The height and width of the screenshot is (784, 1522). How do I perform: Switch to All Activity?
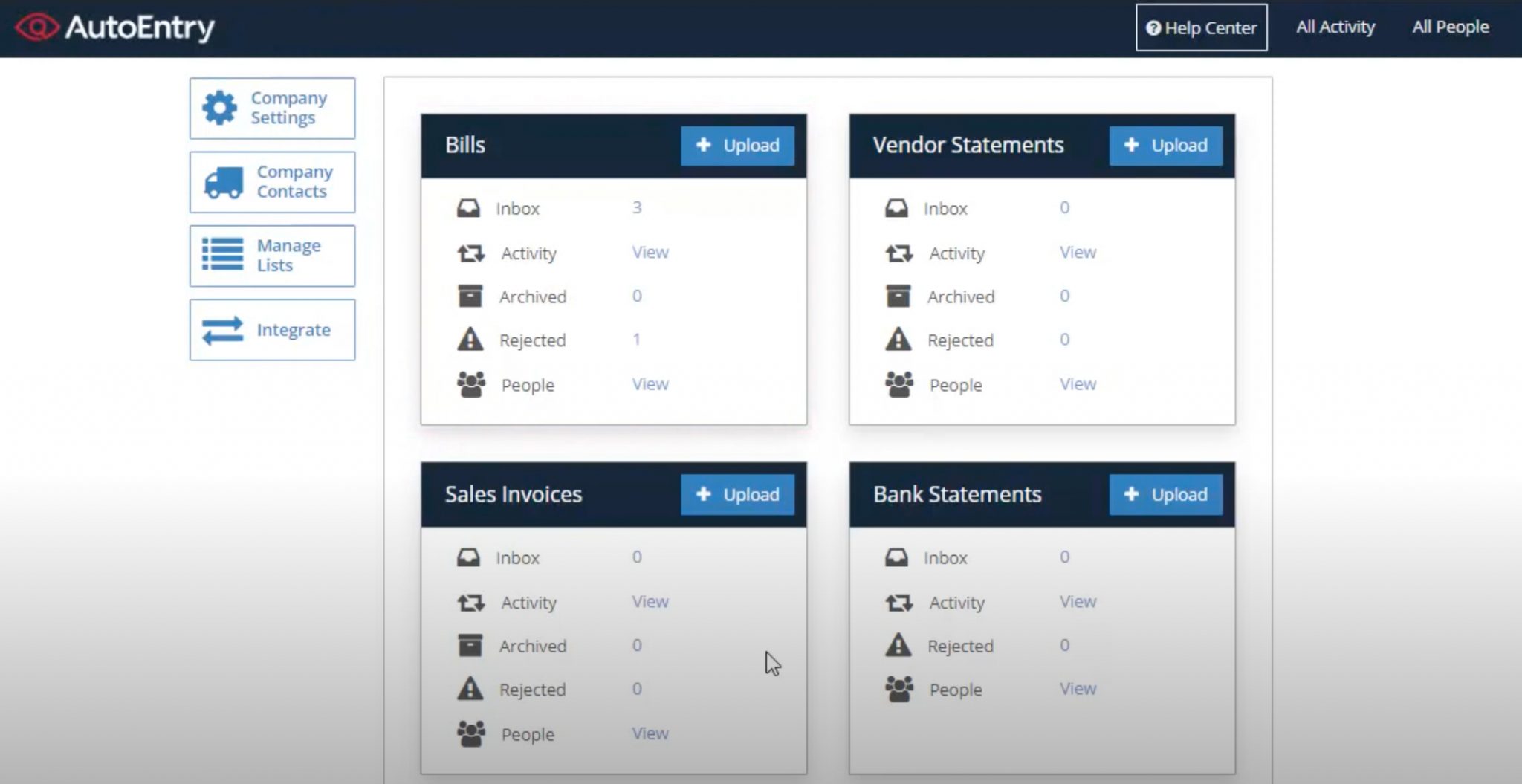point(1335,27)
